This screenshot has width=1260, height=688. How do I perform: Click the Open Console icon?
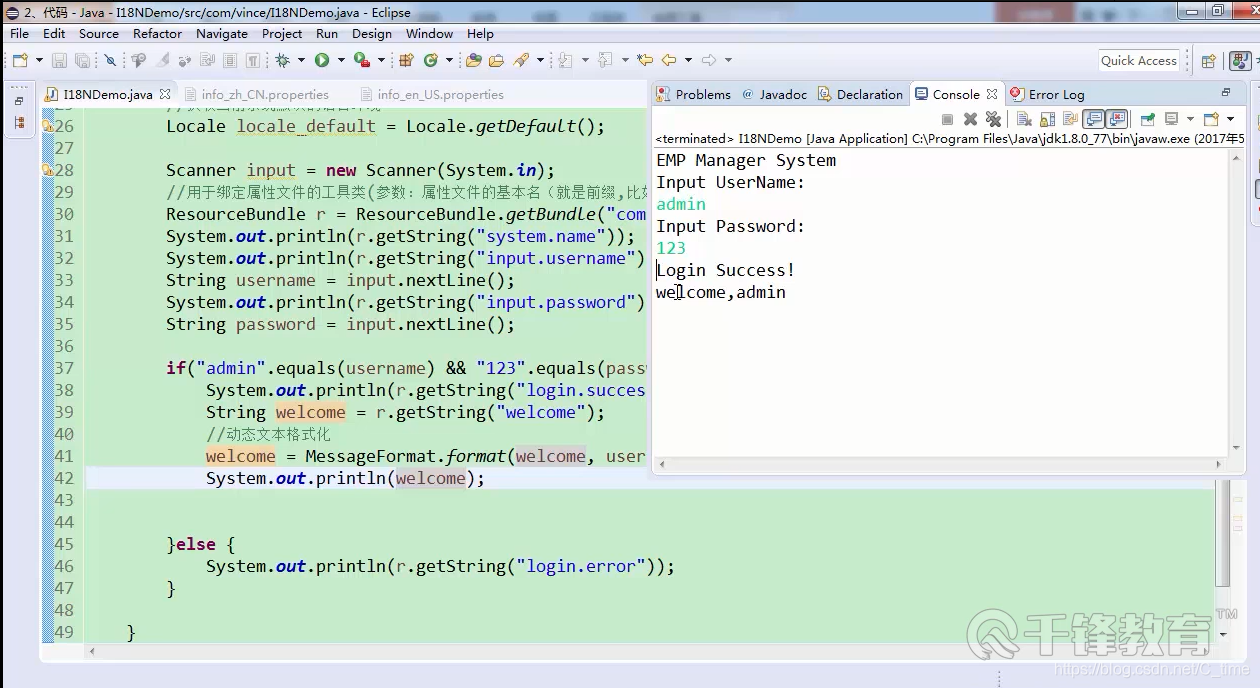click(x=1211, y=119)
